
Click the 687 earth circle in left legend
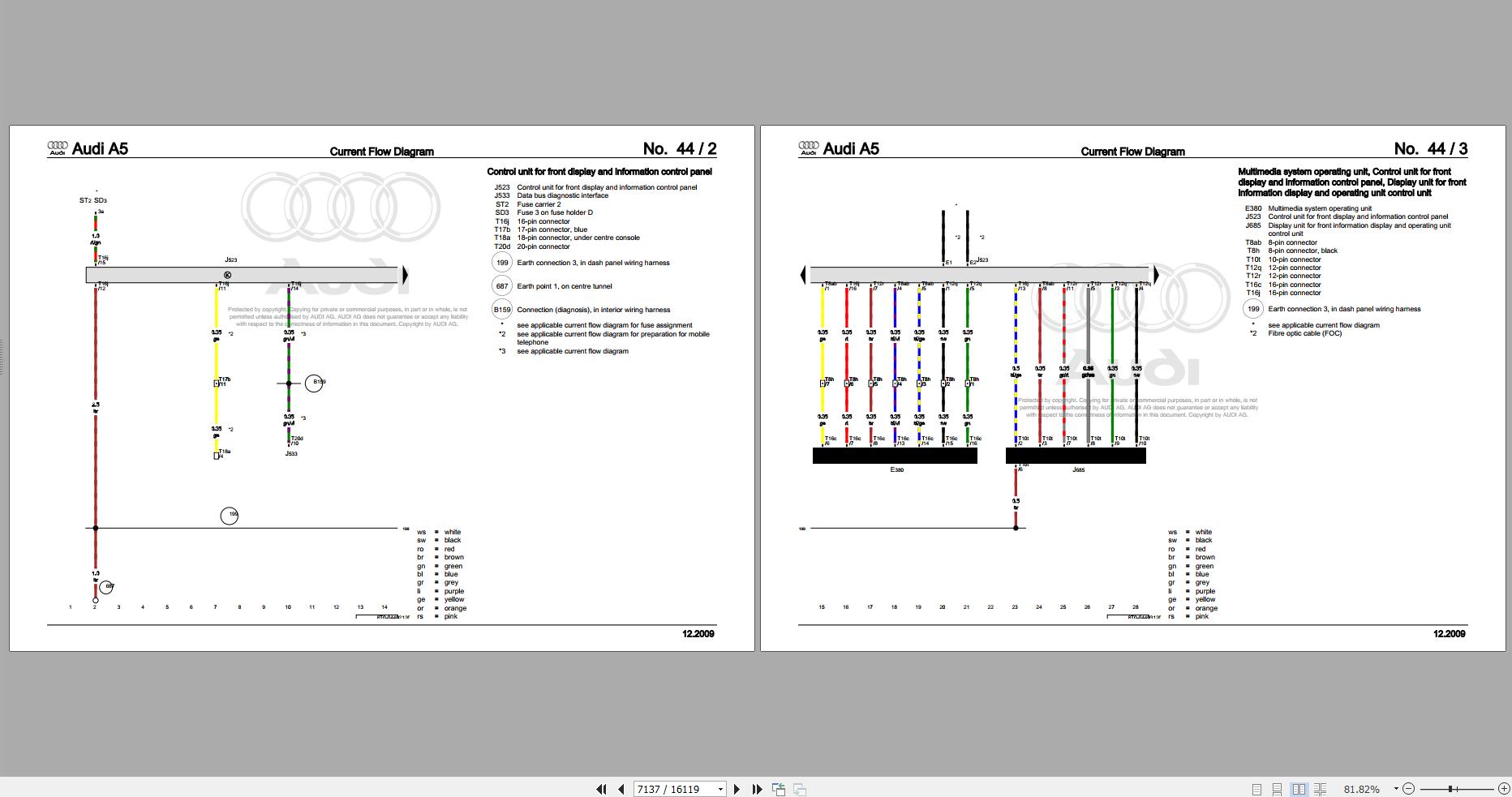[x=502, y=286]
